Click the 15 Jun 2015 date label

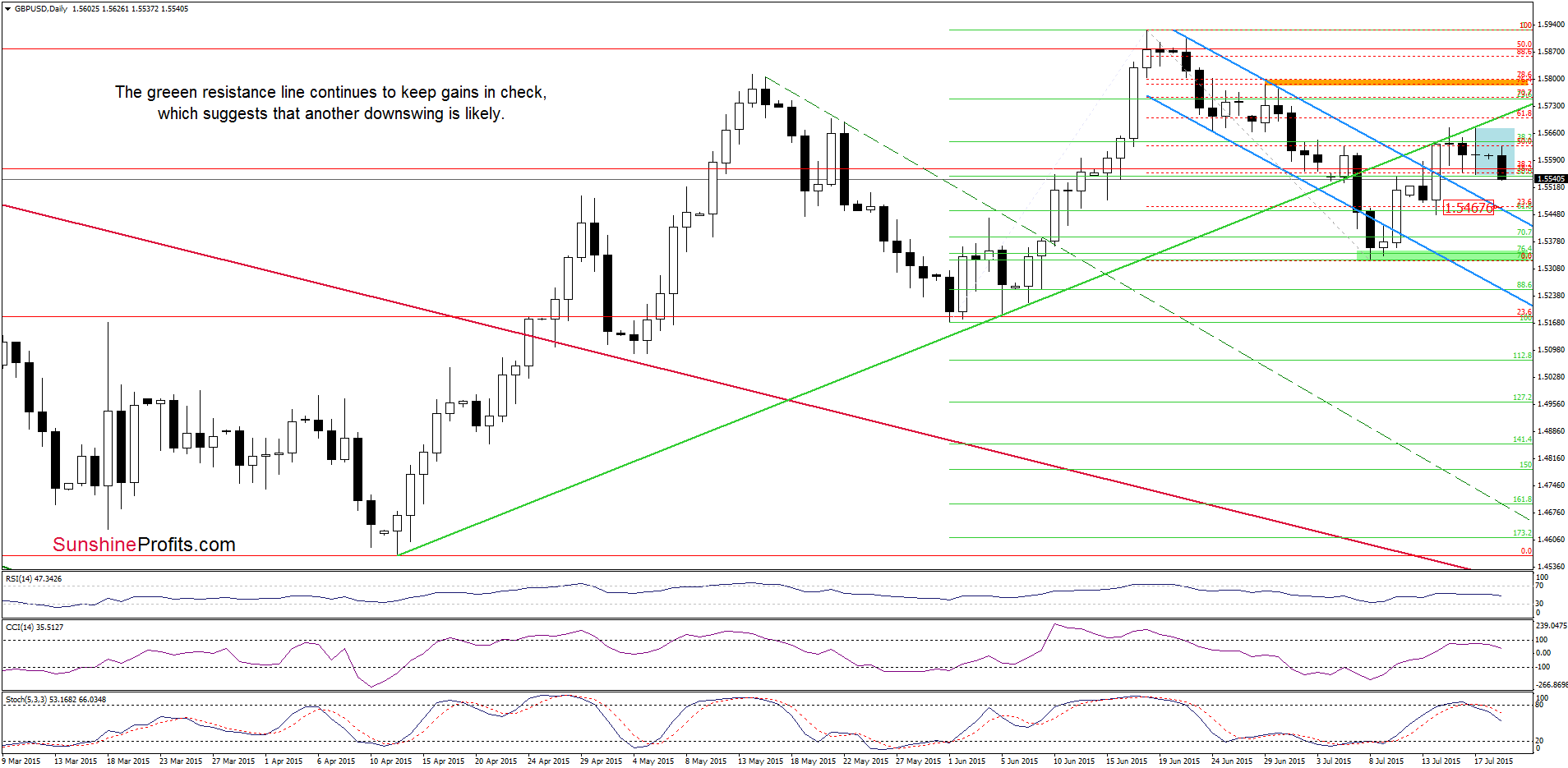tap(1127, 761)
